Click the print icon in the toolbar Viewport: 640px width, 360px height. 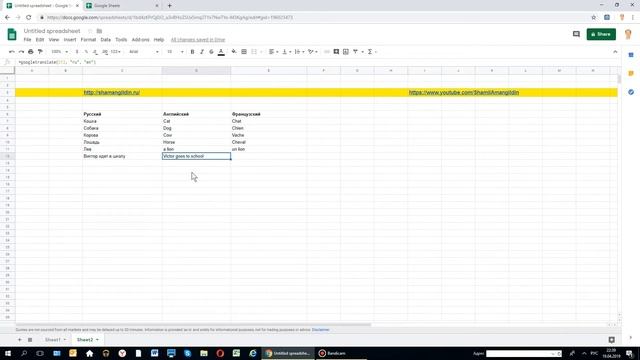(x=31, y=52)
